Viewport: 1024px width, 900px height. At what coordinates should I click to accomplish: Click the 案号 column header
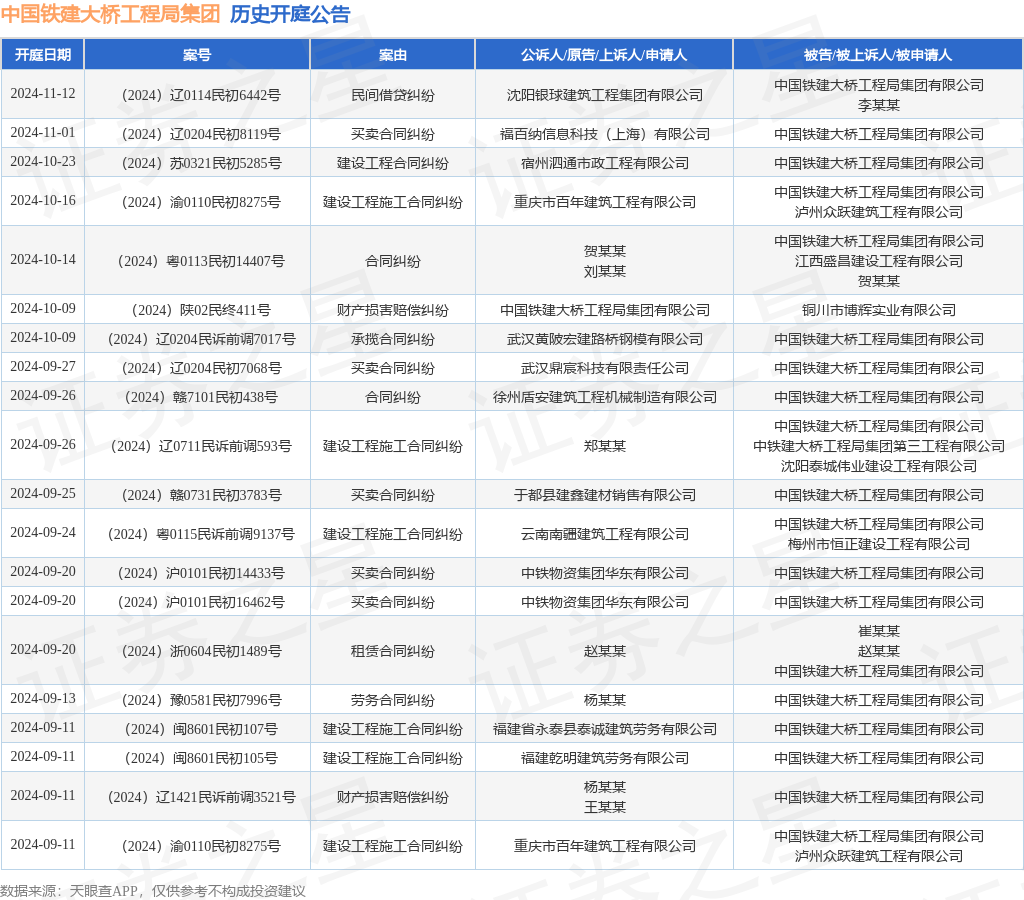coord(197,55)
